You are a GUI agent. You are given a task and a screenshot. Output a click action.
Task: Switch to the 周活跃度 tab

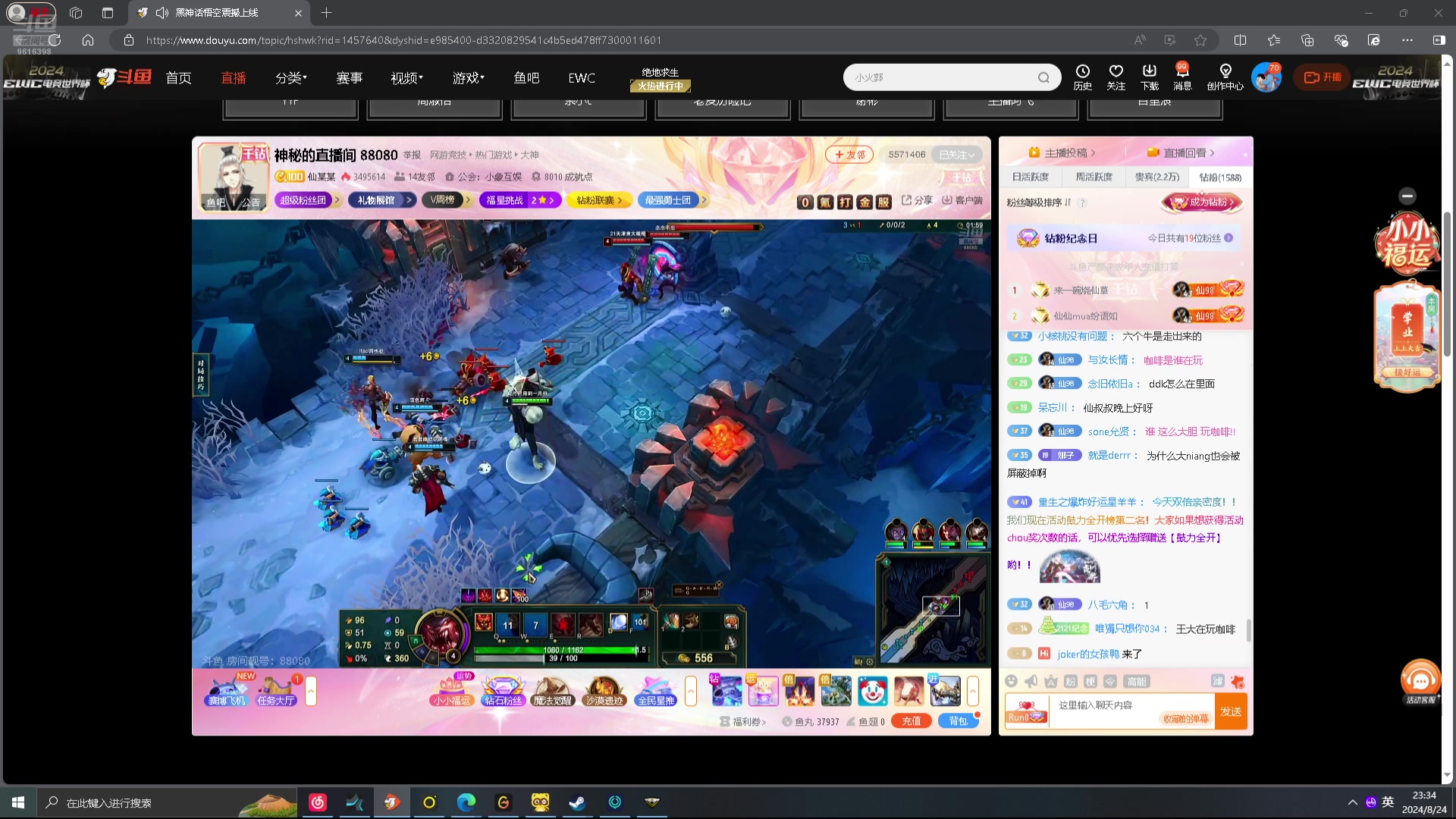pyautogui.click(x=1094, y=177)
